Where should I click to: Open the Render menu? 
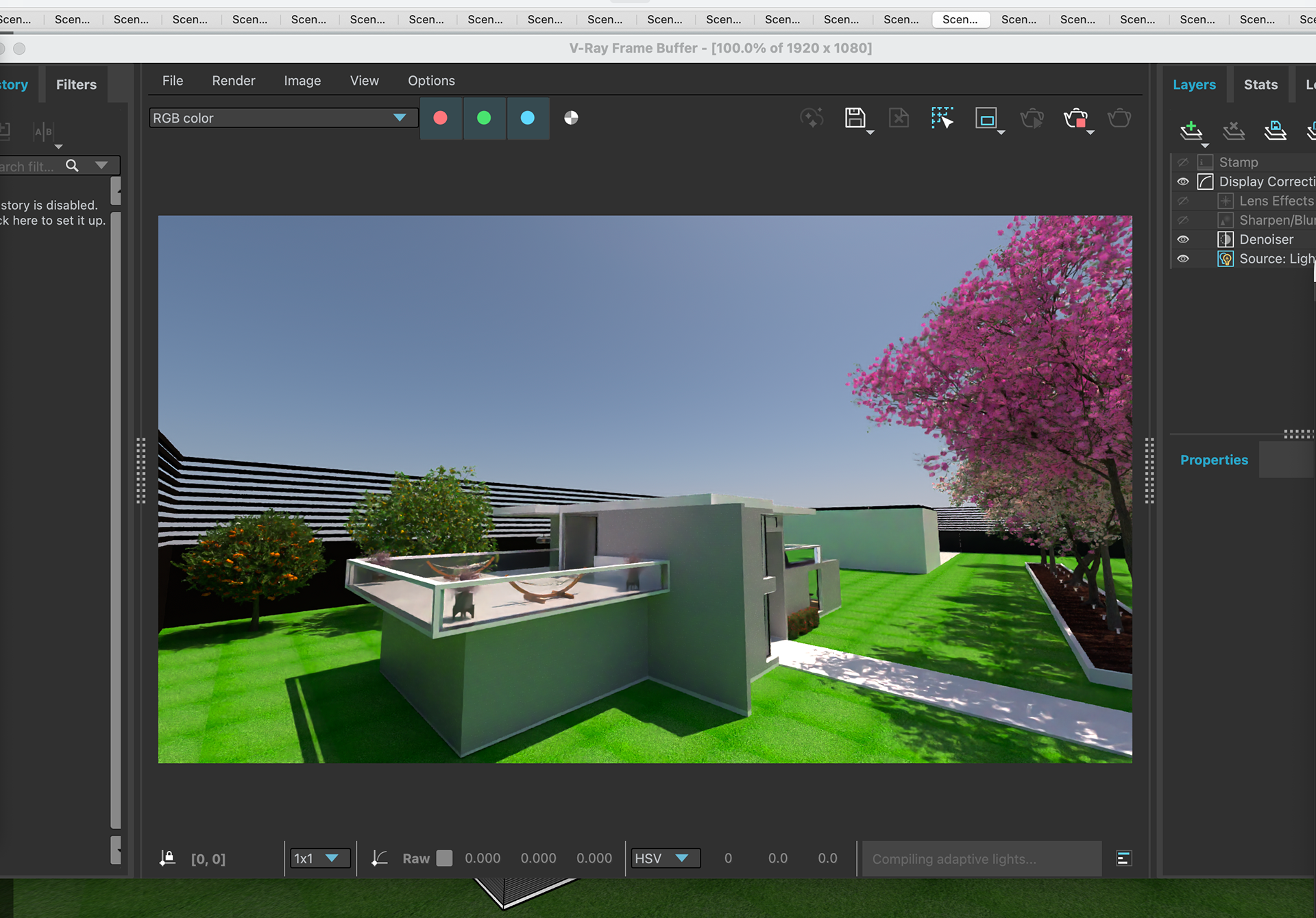[233, 81]
